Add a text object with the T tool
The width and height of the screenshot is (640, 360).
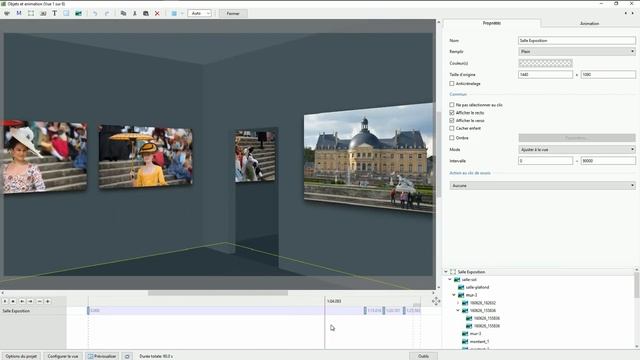54,13
